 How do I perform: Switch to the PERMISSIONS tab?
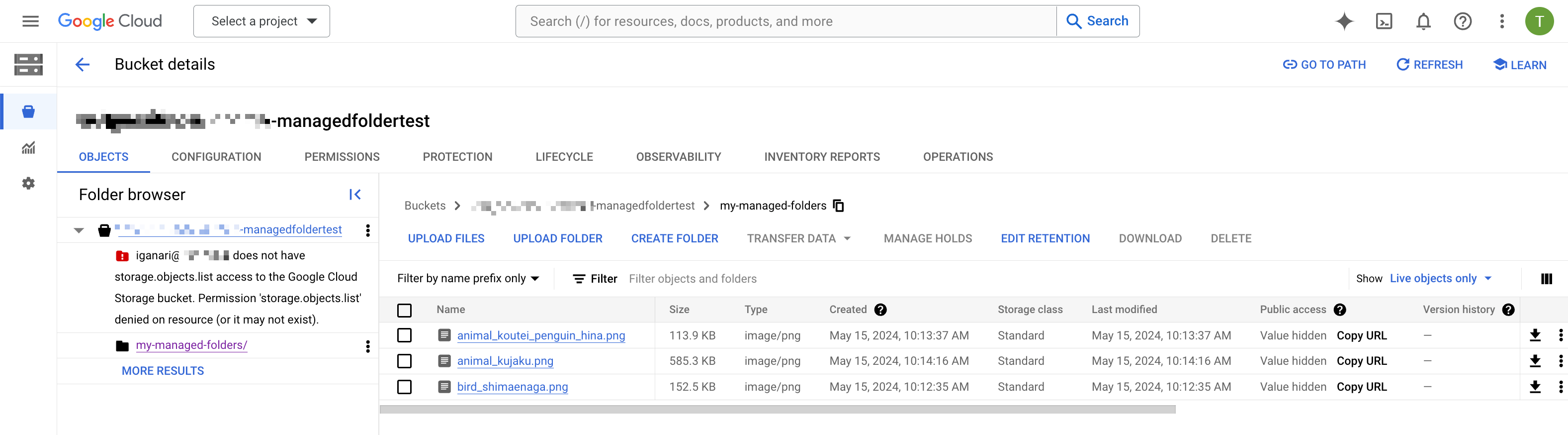pyautogui.click(x=342, y=157)
